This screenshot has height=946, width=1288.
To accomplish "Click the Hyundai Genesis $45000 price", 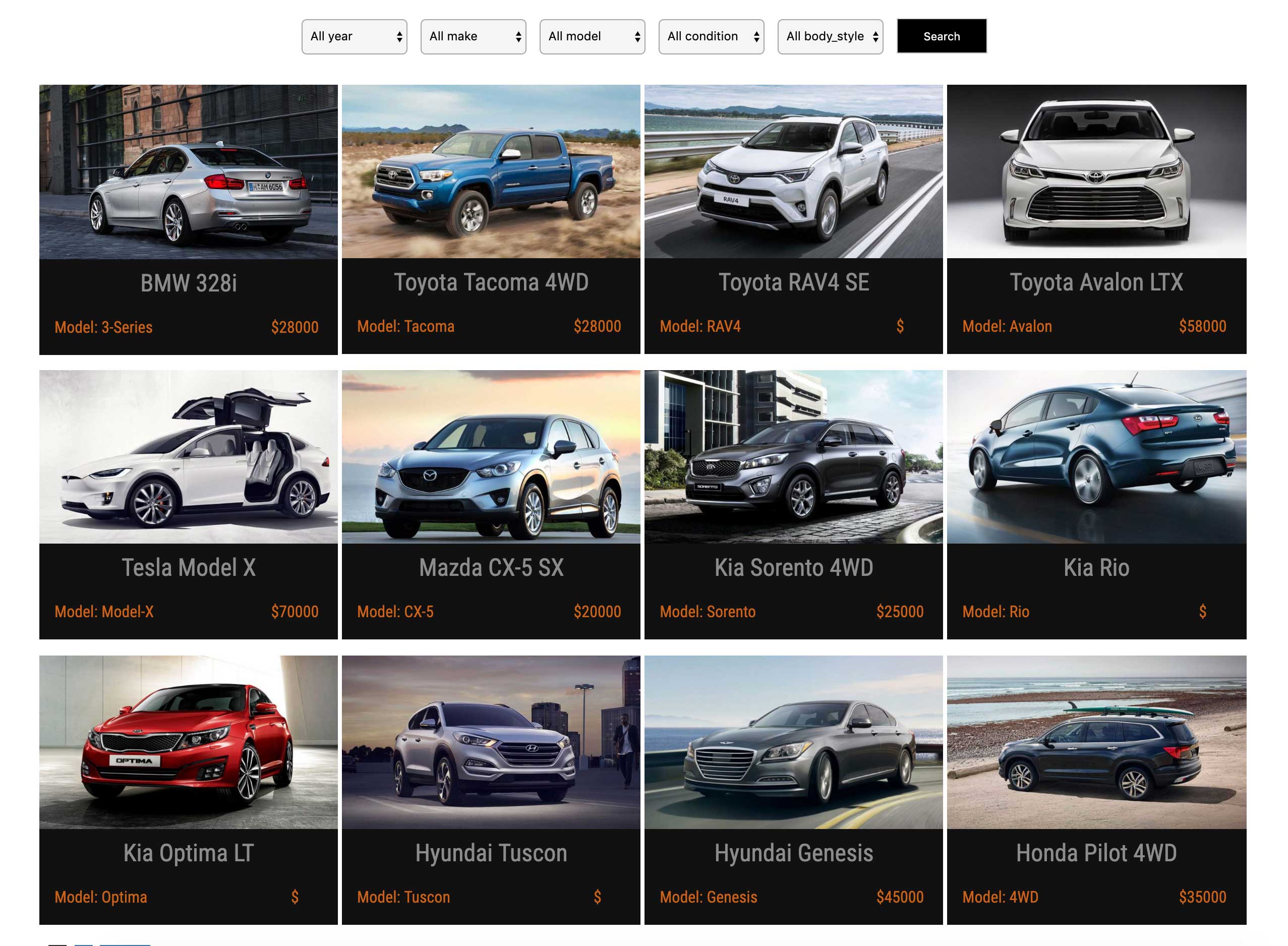I will [899, 897].
